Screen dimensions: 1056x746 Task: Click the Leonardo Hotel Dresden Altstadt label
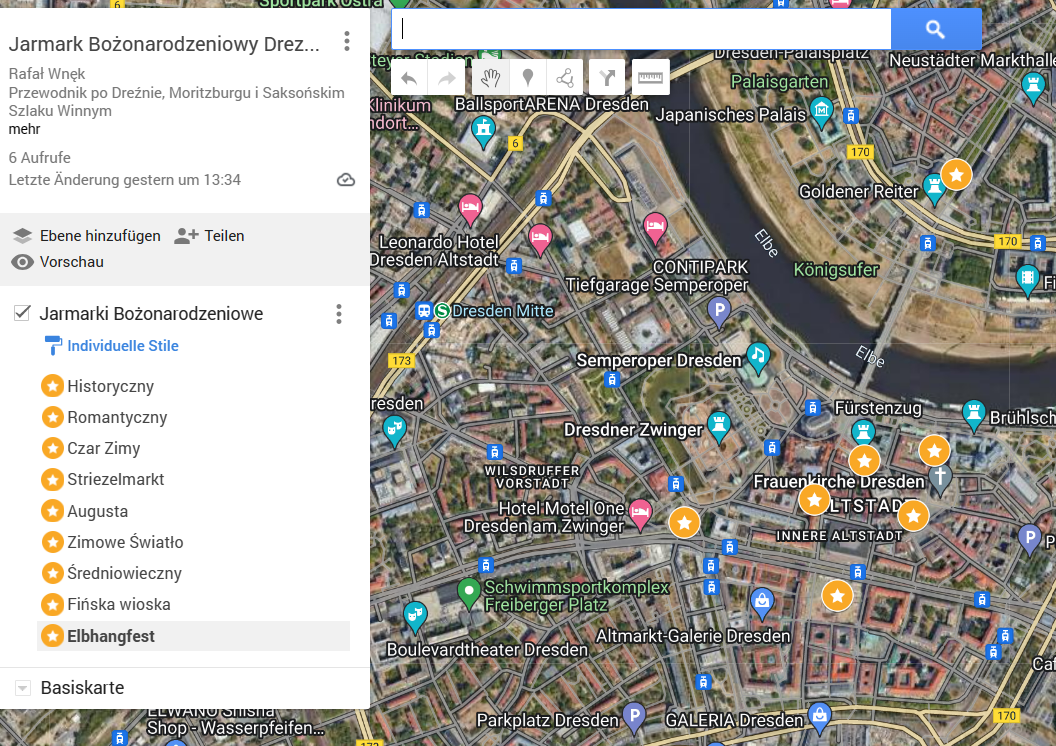(435, 250)
